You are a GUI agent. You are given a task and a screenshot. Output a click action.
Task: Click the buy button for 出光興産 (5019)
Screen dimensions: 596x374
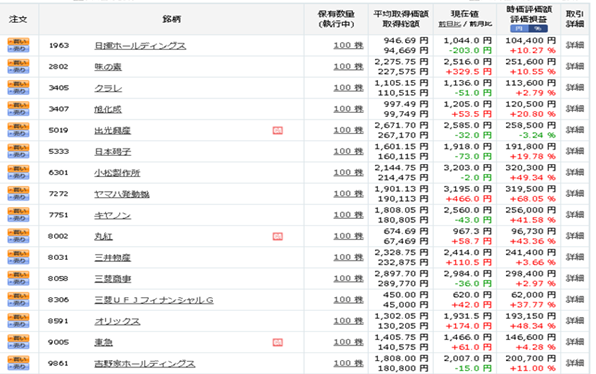[x=18, y=127]
